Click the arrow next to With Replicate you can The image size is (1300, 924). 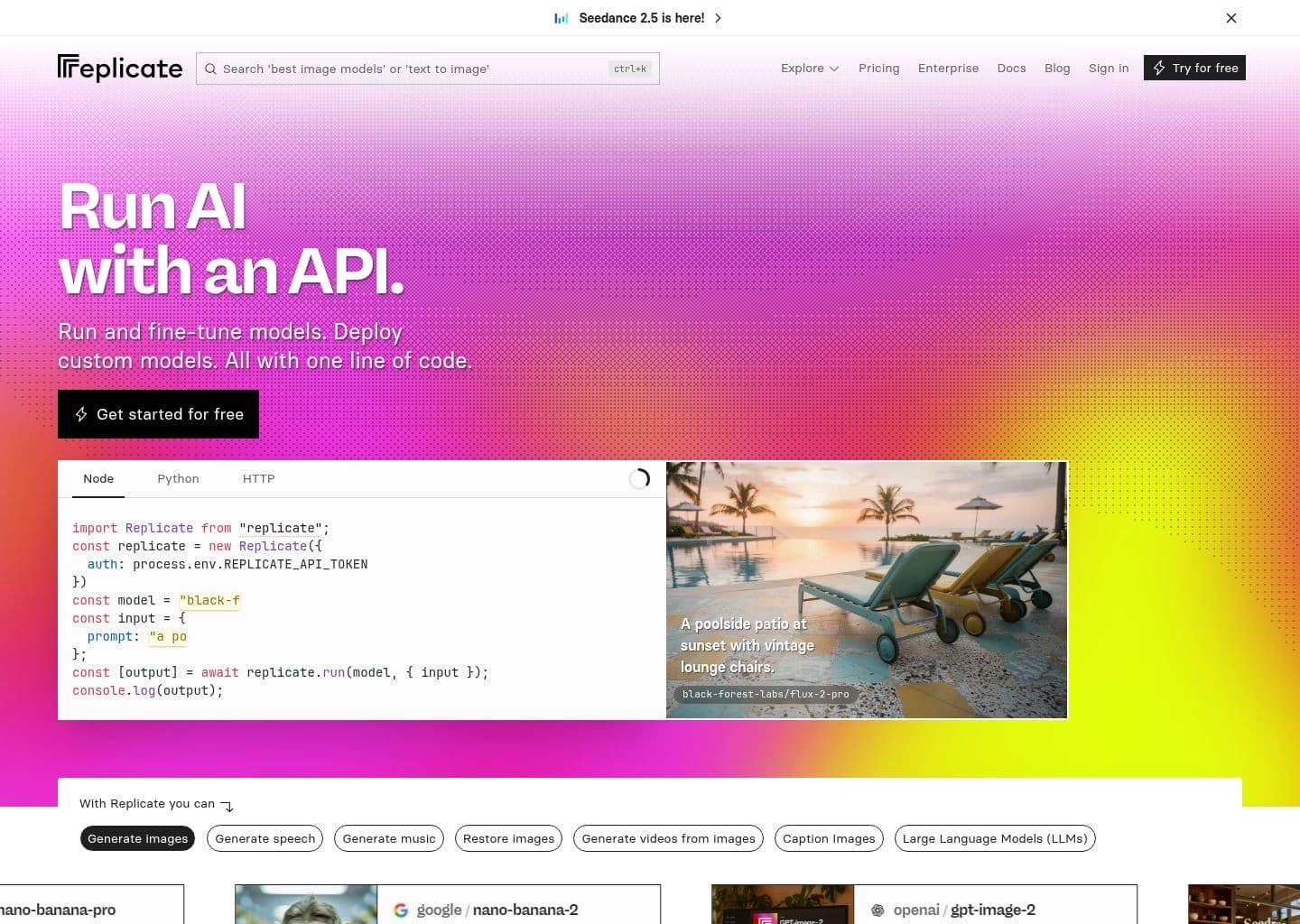[x=227, y=806]
